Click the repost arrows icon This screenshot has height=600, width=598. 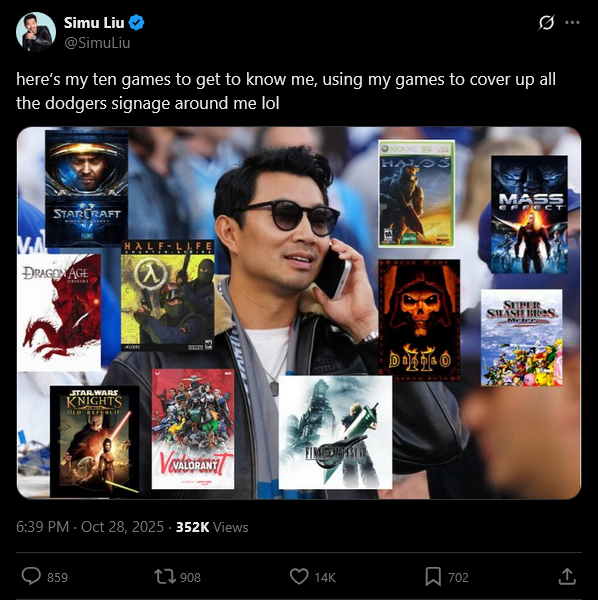(164, 577)
